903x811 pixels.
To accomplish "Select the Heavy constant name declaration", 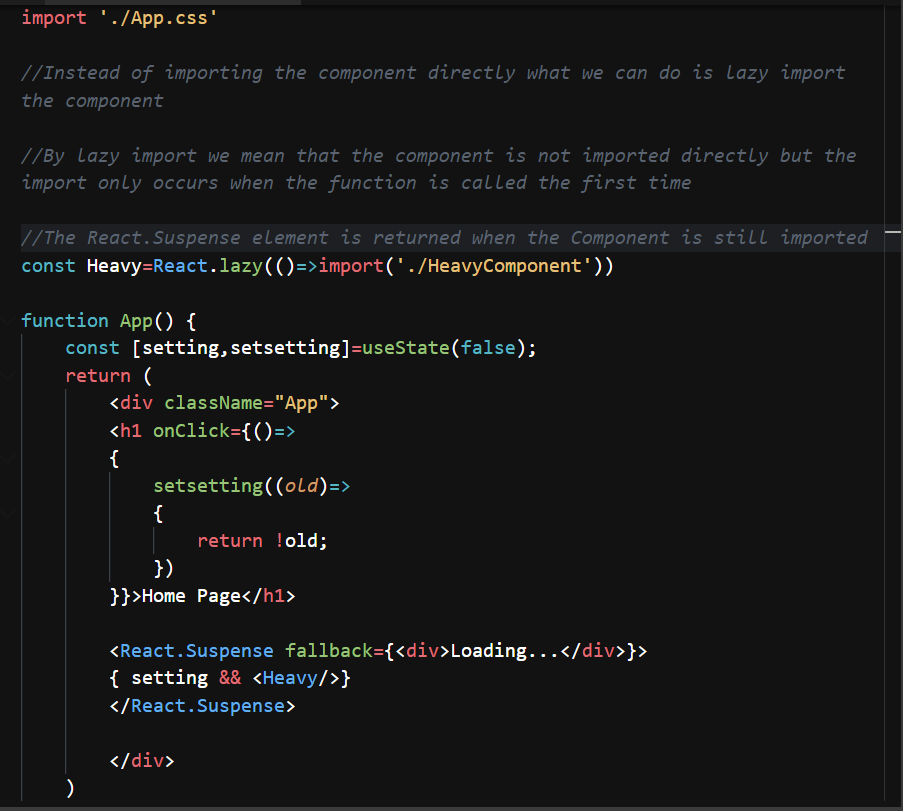I will pyautogui.click(x=114, y=266).
